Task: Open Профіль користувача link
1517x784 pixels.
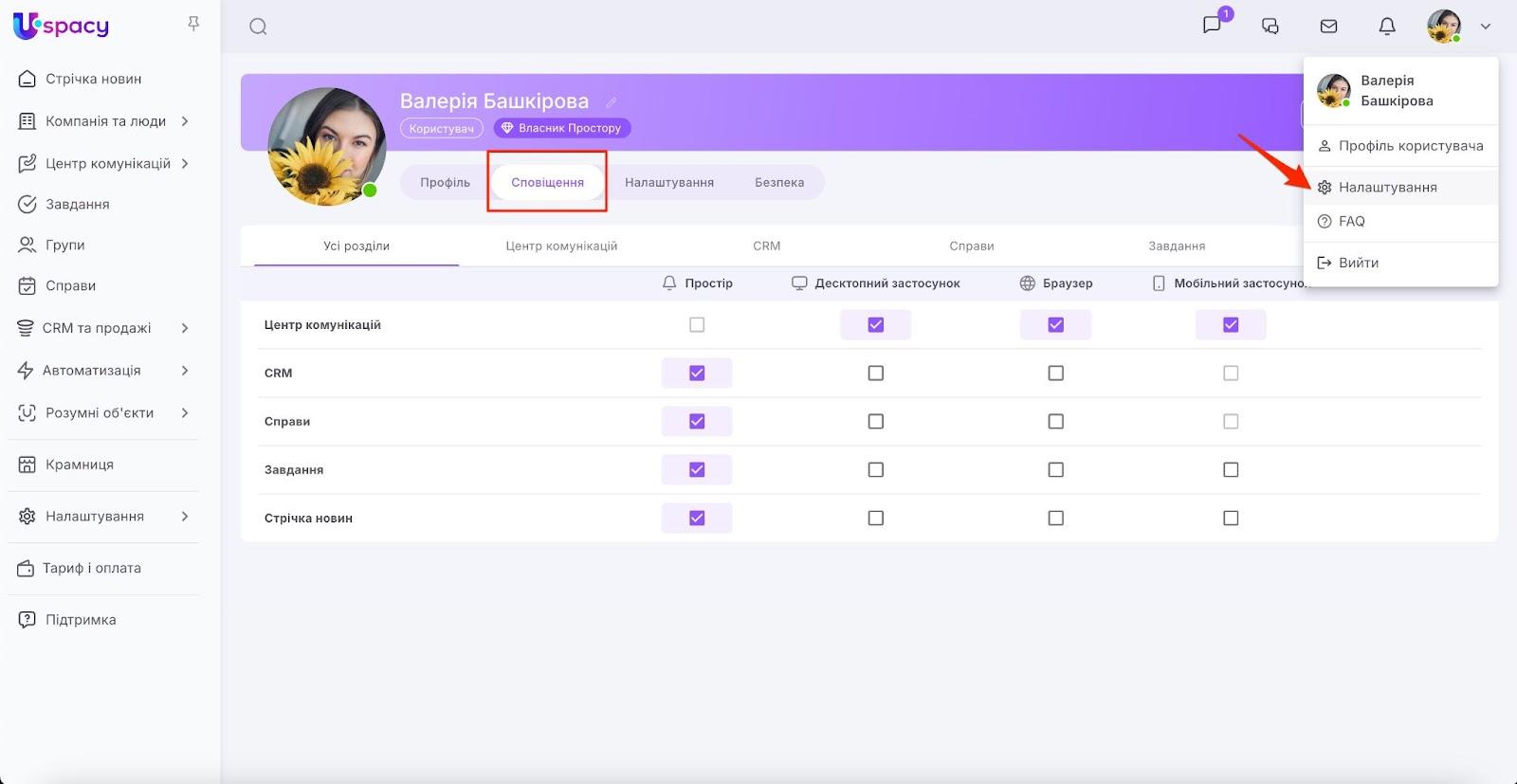Action: (x=1410, y=146)
